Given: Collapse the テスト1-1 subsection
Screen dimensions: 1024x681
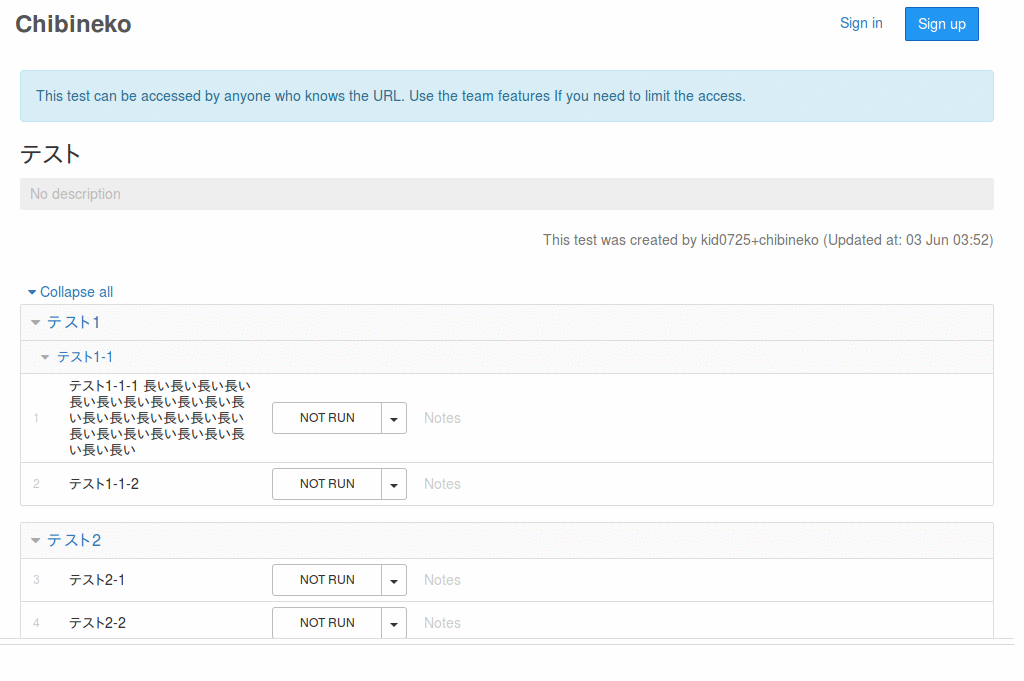Looking at the screenshot, I should click(84, 357).
